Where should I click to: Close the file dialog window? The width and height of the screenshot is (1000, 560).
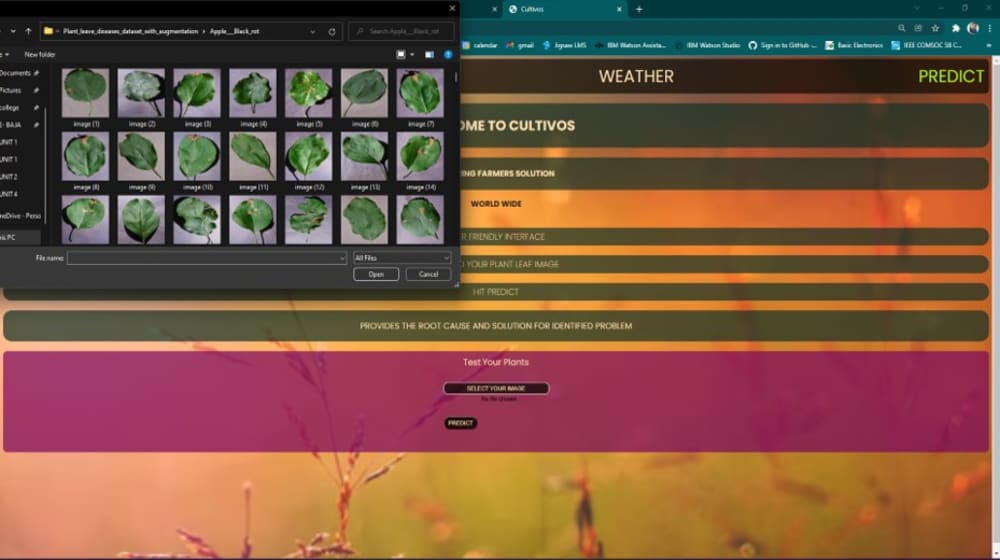[x=452, y=8]
